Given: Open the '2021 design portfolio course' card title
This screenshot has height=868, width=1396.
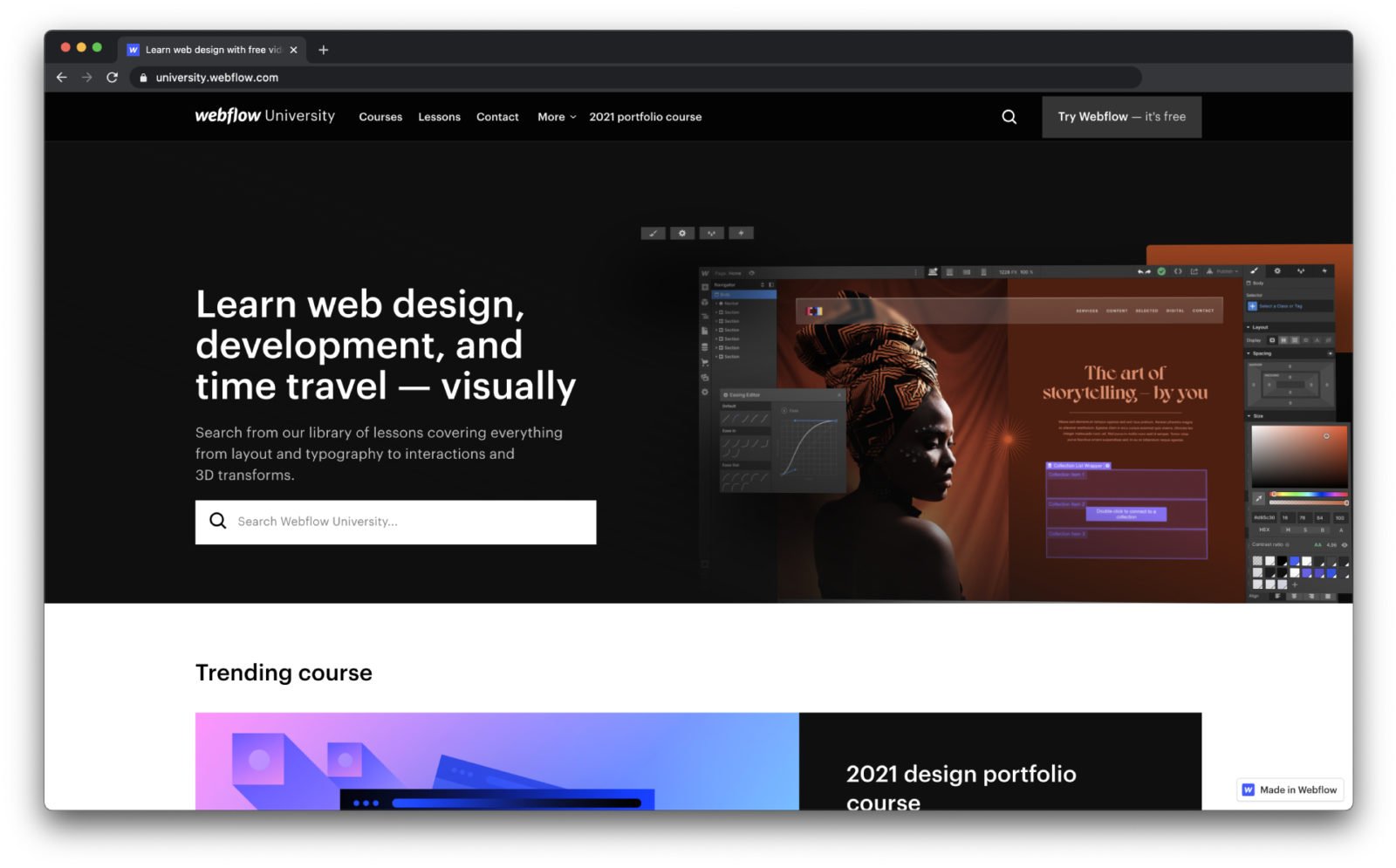Looking at the screenshot, I should (961, 788).
